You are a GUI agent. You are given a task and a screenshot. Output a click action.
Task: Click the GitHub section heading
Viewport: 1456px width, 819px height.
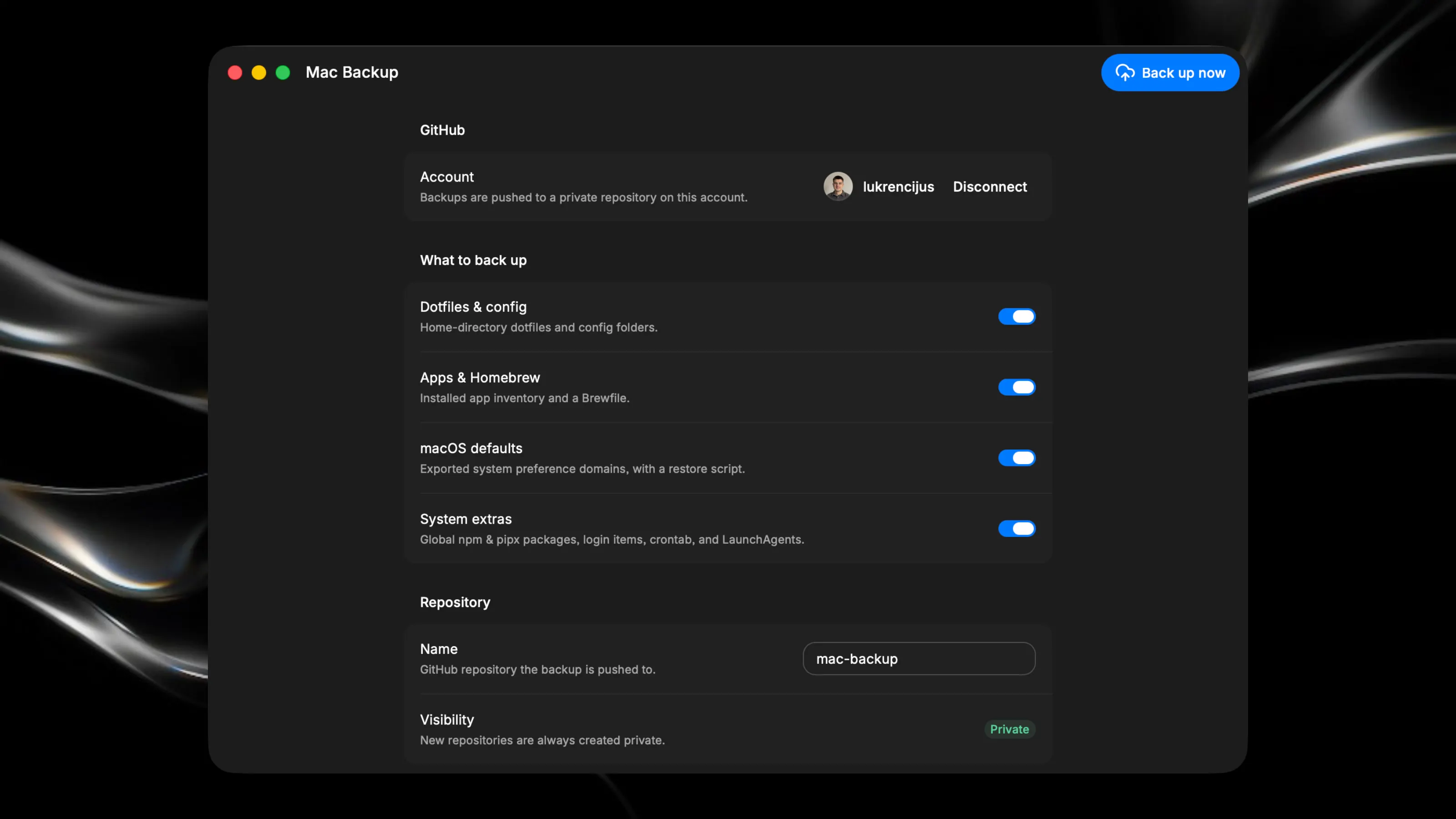[442, 130]
